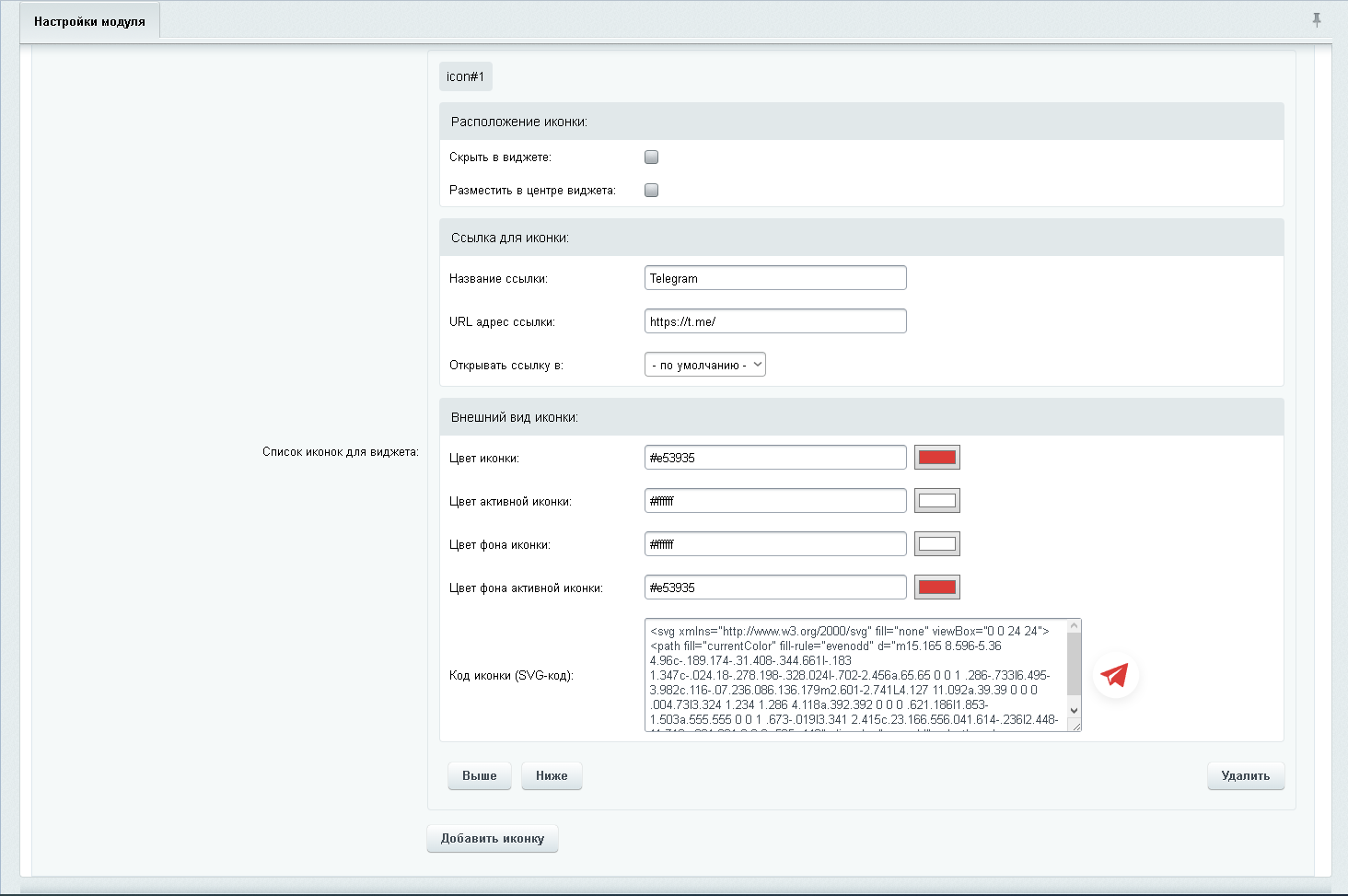The image size is (1348, 896).
Task: Toggle the 'Разместить в центре виджета' checkbox
Action: [652, 191]
